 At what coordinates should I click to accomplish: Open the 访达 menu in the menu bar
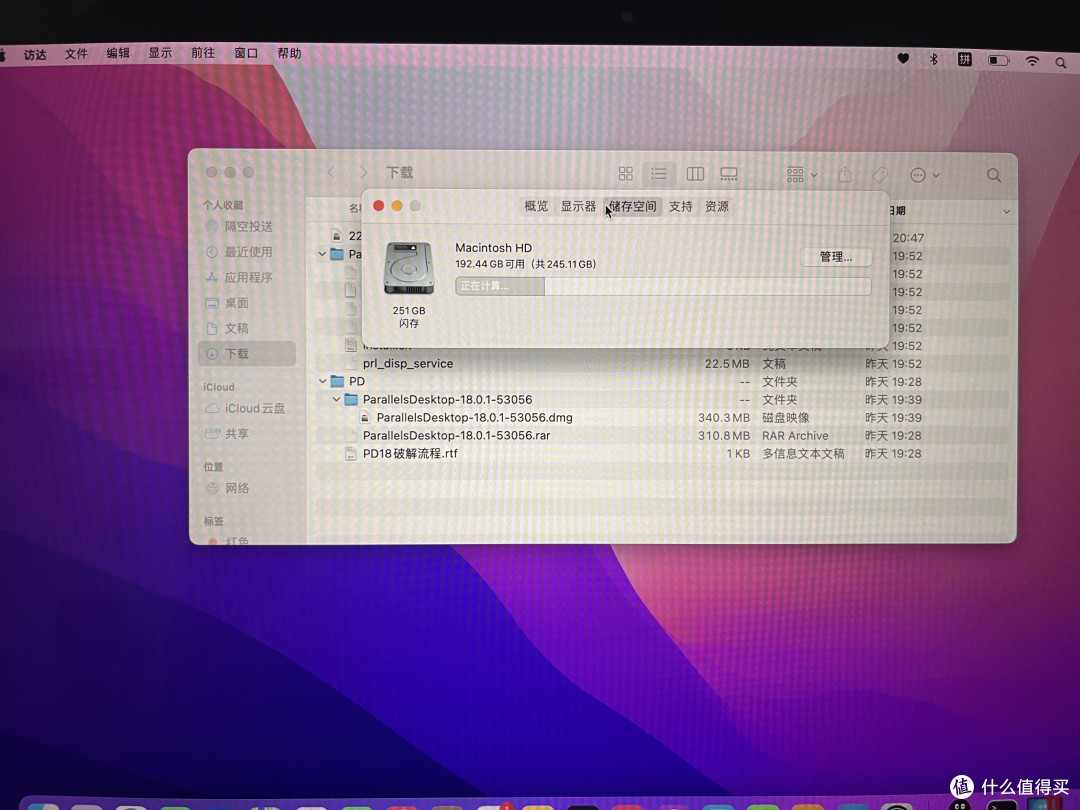[x=34, y=54]
